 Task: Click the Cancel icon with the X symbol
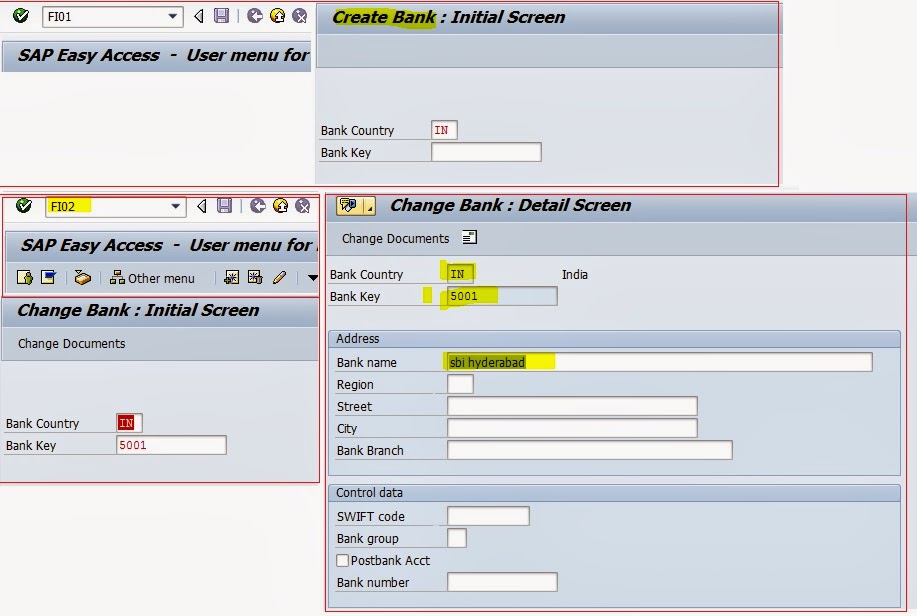[301, 206]
